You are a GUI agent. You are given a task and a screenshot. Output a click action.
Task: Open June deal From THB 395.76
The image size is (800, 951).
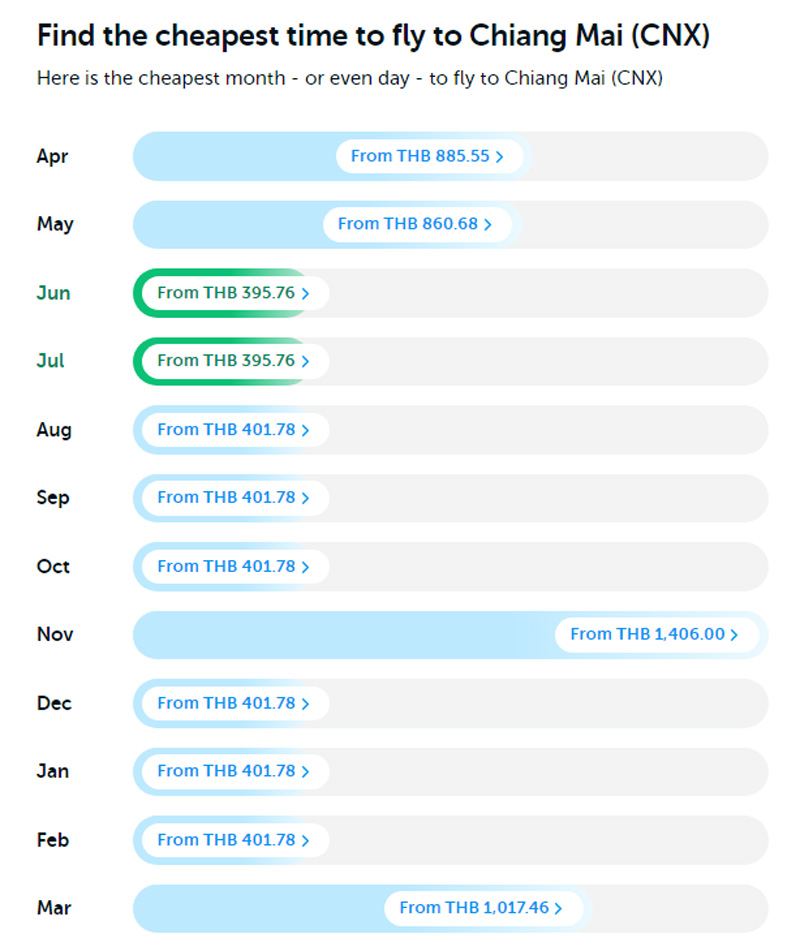[x=226, y=294]
